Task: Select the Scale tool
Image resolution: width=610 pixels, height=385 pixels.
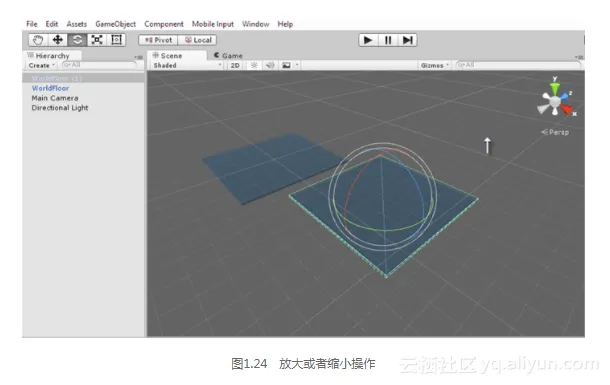Action: [x=96, y=40]
